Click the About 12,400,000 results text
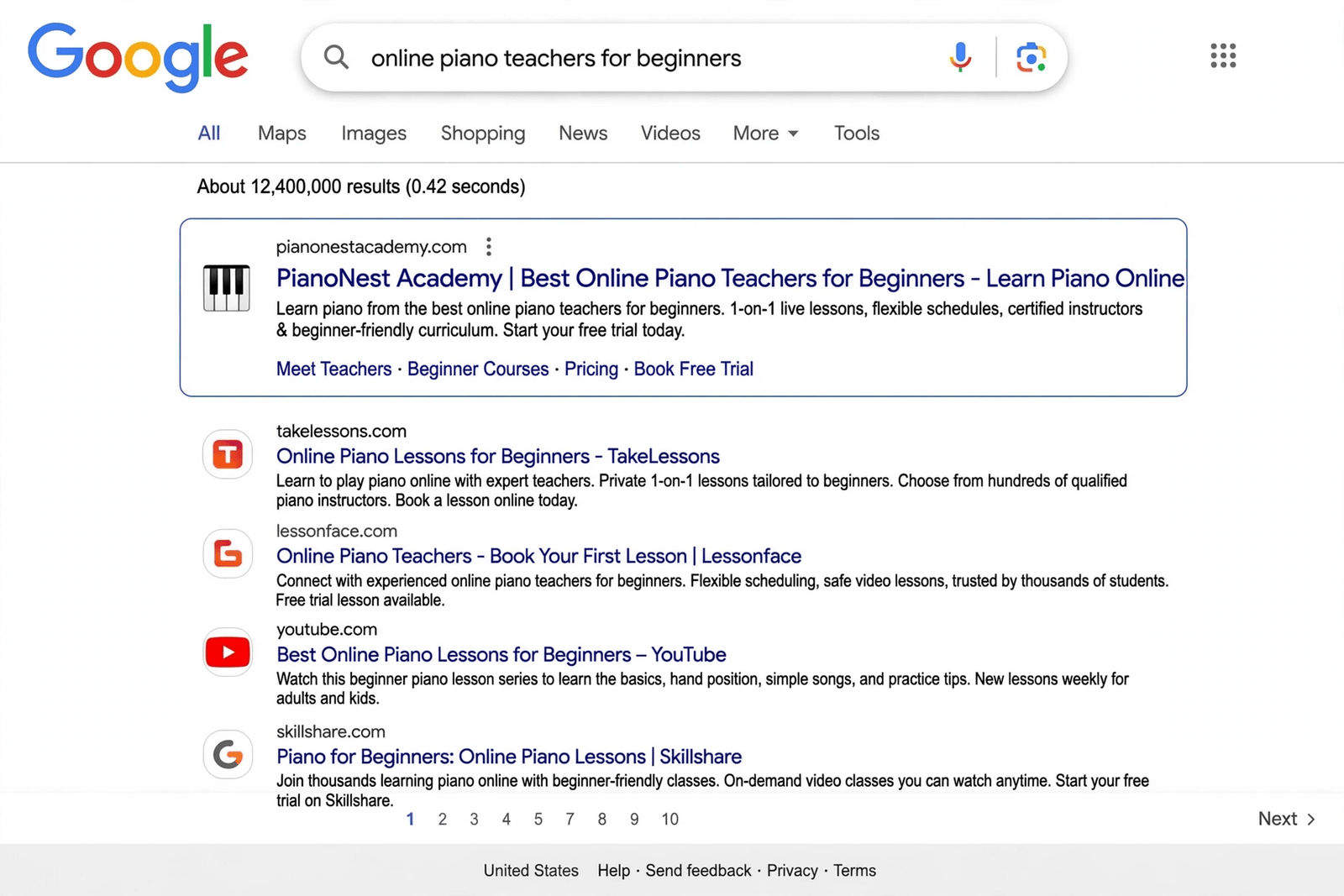The width and height of the screenshot is (1344, 896). pos(361,186)
